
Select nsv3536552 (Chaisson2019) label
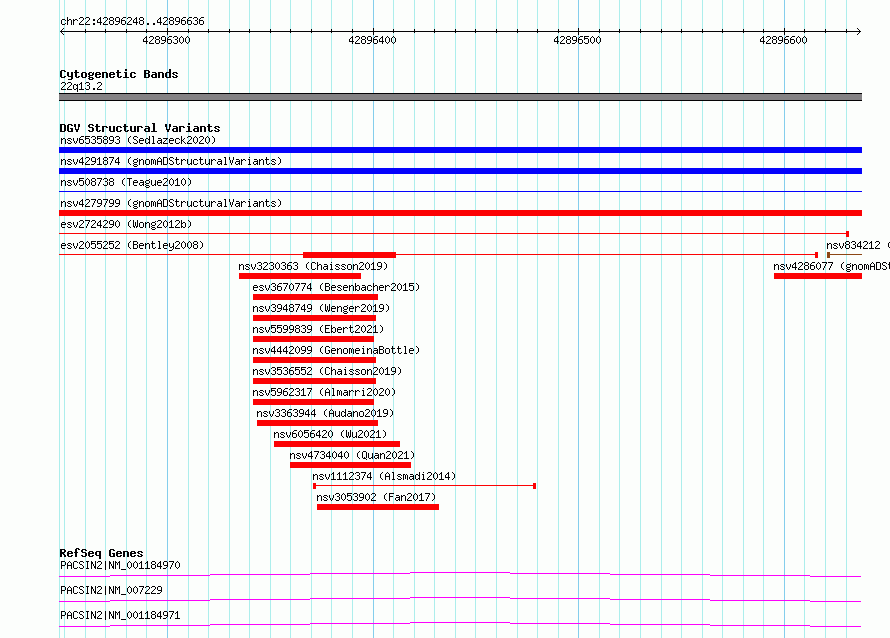tap(327, 371)
